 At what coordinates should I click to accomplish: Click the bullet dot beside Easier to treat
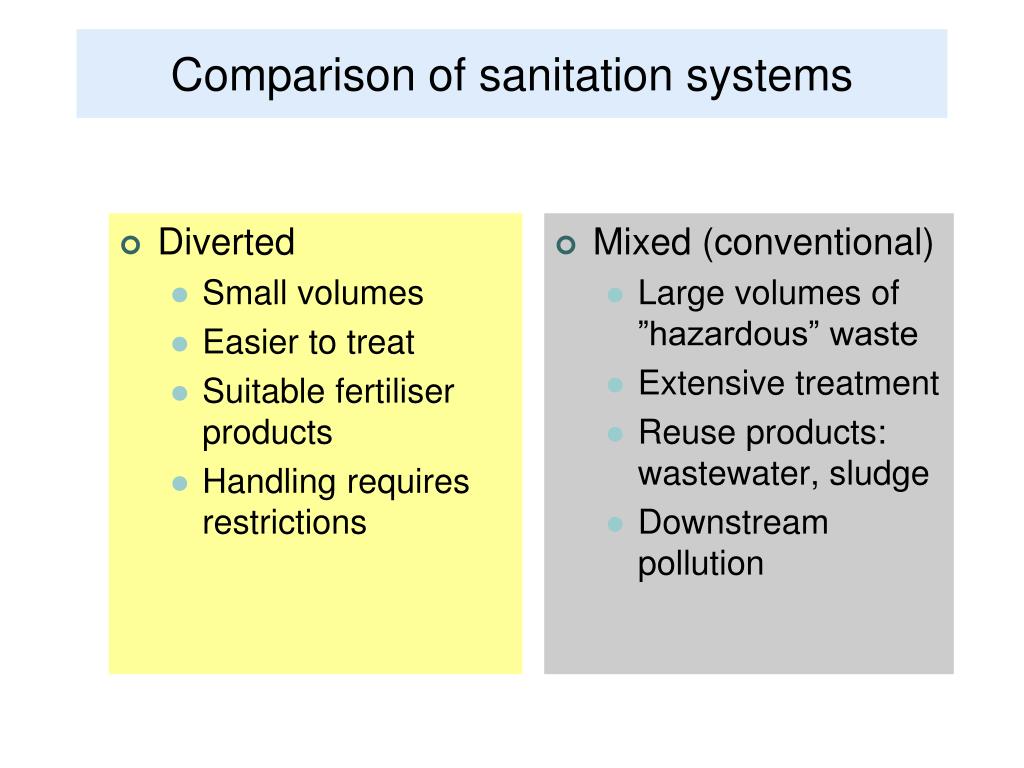click(180, 344)
